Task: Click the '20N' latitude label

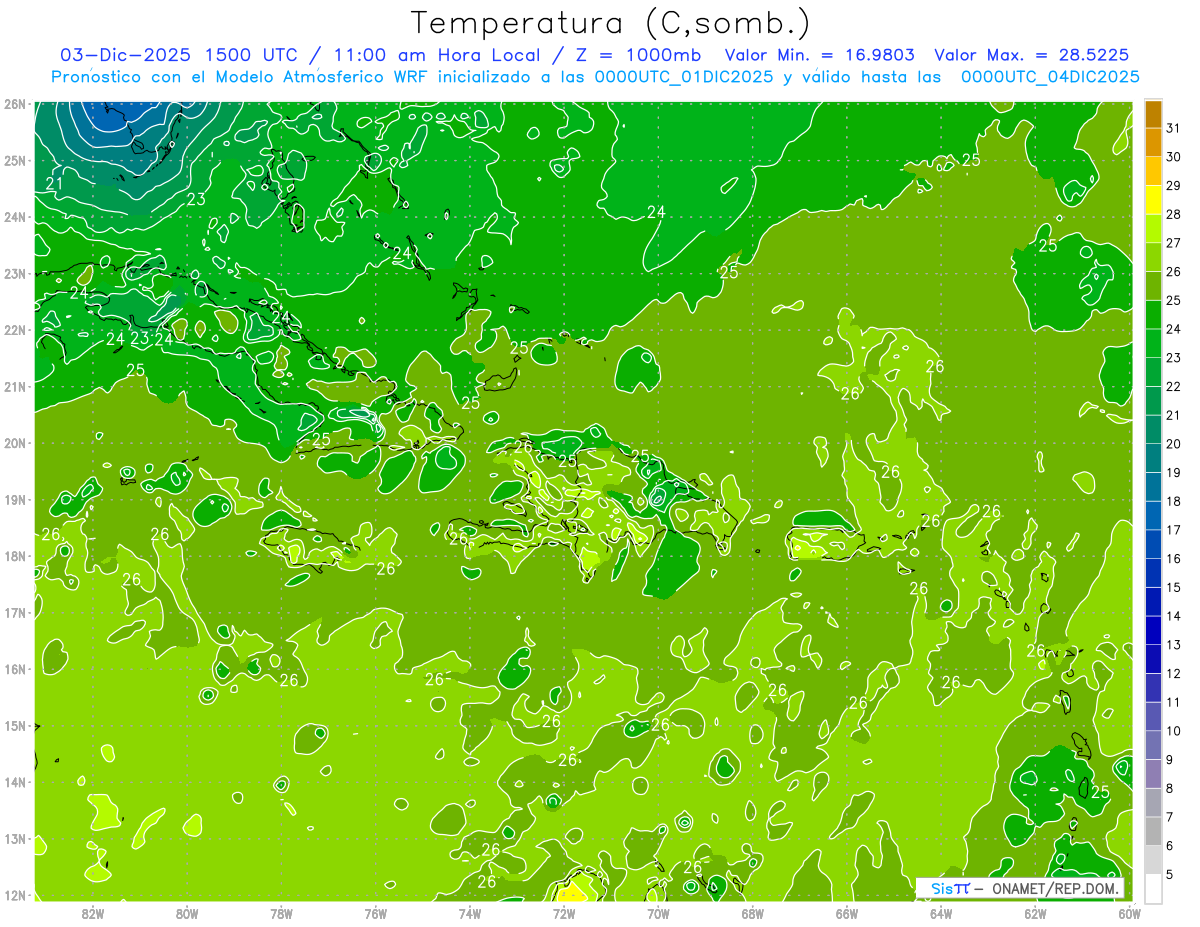Action: [15, 443]
